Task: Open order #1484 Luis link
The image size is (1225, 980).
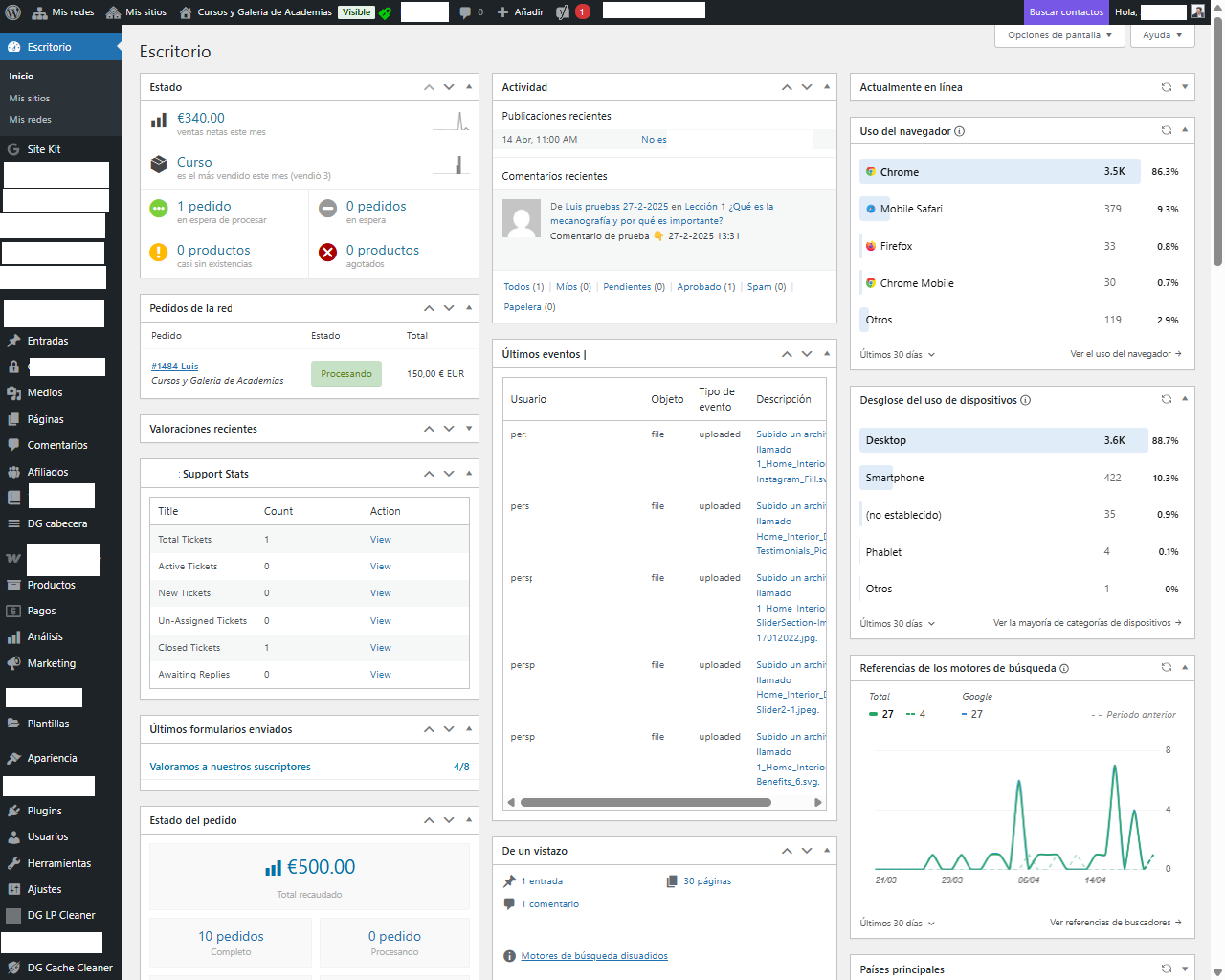Action: [x=174, y=367]
